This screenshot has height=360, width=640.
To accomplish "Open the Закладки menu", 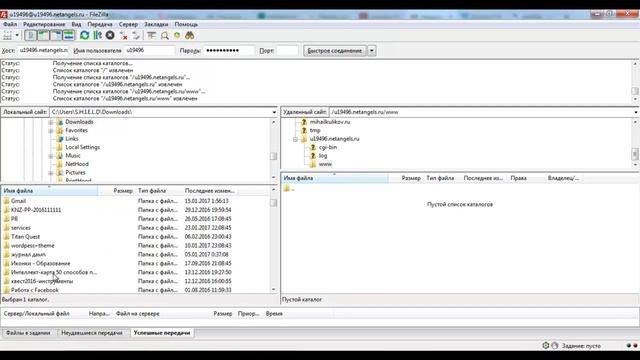I will tap(156, 24).
